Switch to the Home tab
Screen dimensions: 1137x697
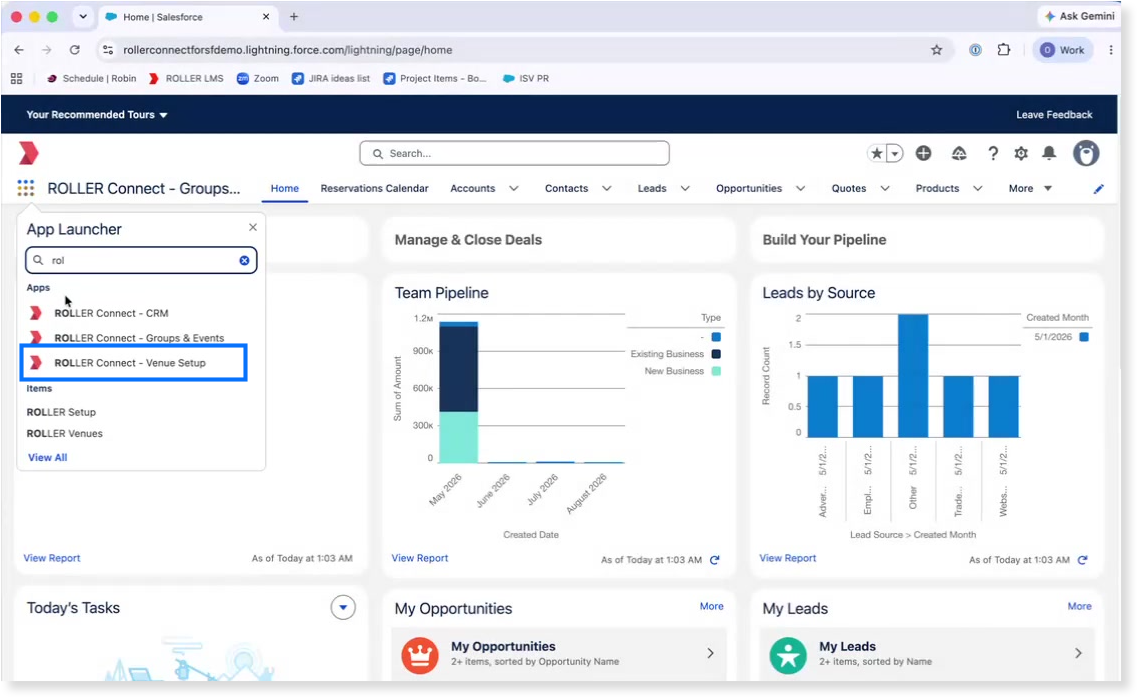tap(284, 189)
